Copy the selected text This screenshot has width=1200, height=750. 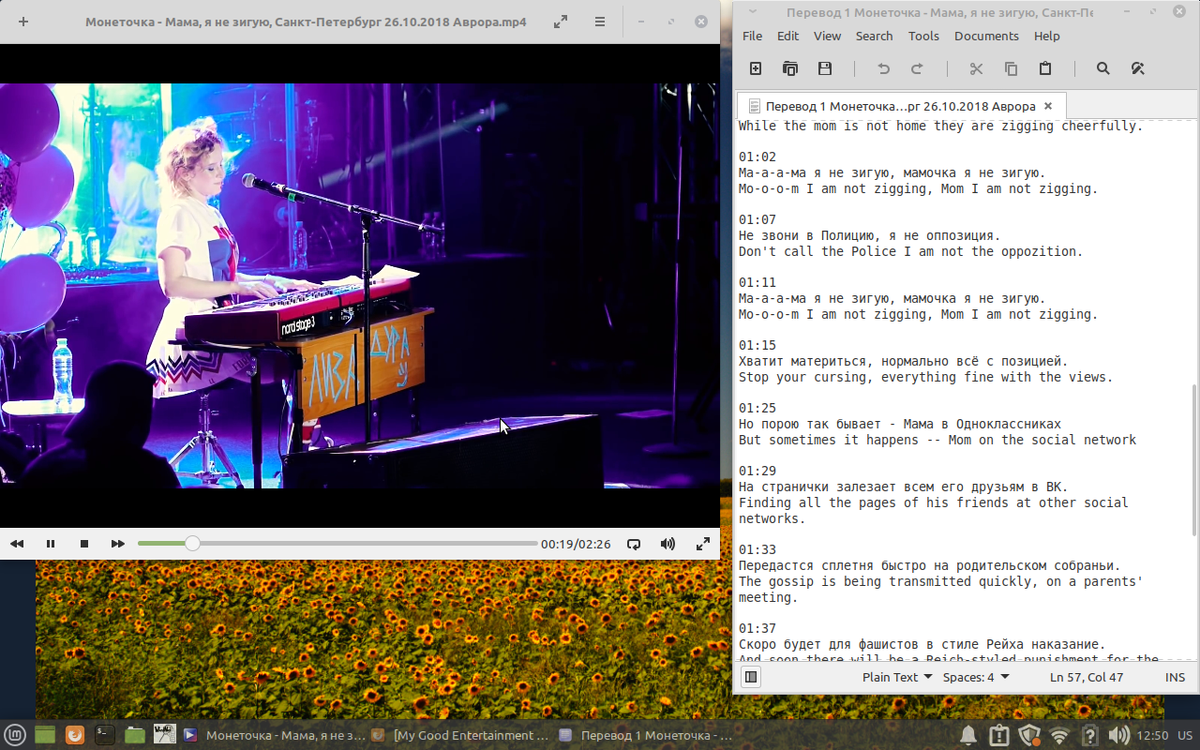(1011, 69)
